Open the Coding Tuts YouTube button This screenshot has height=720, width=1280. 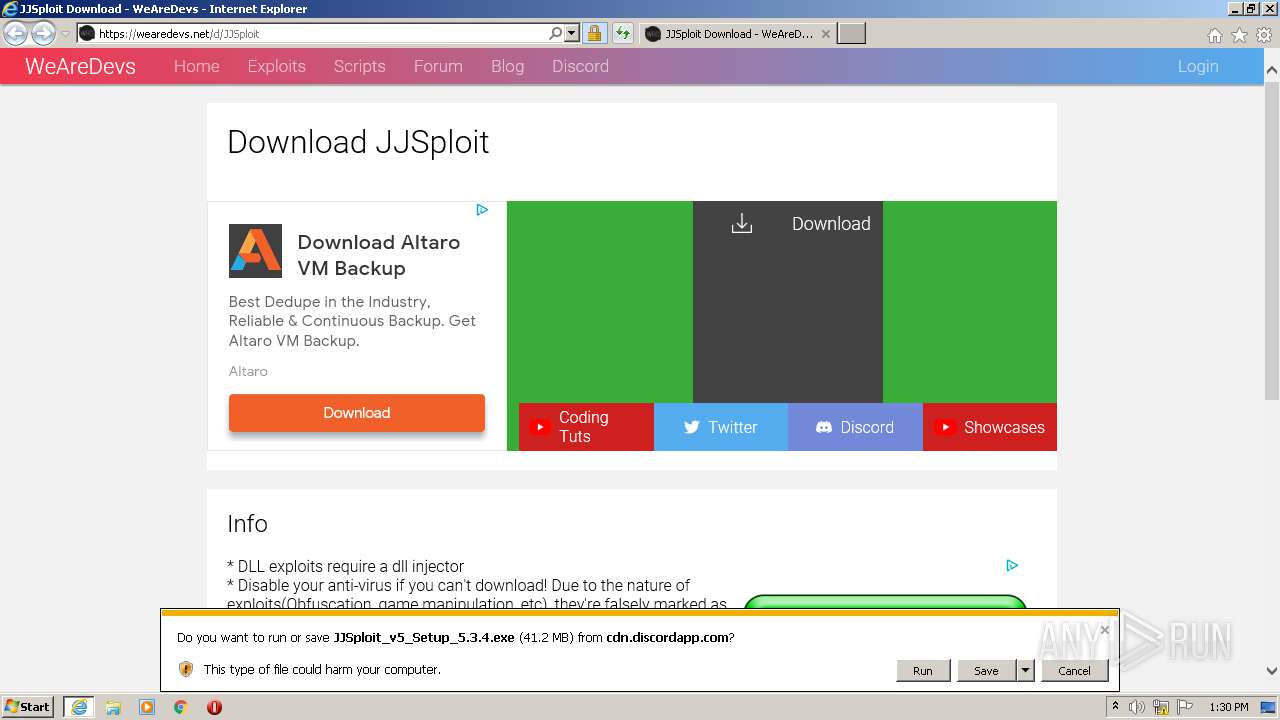586,427
